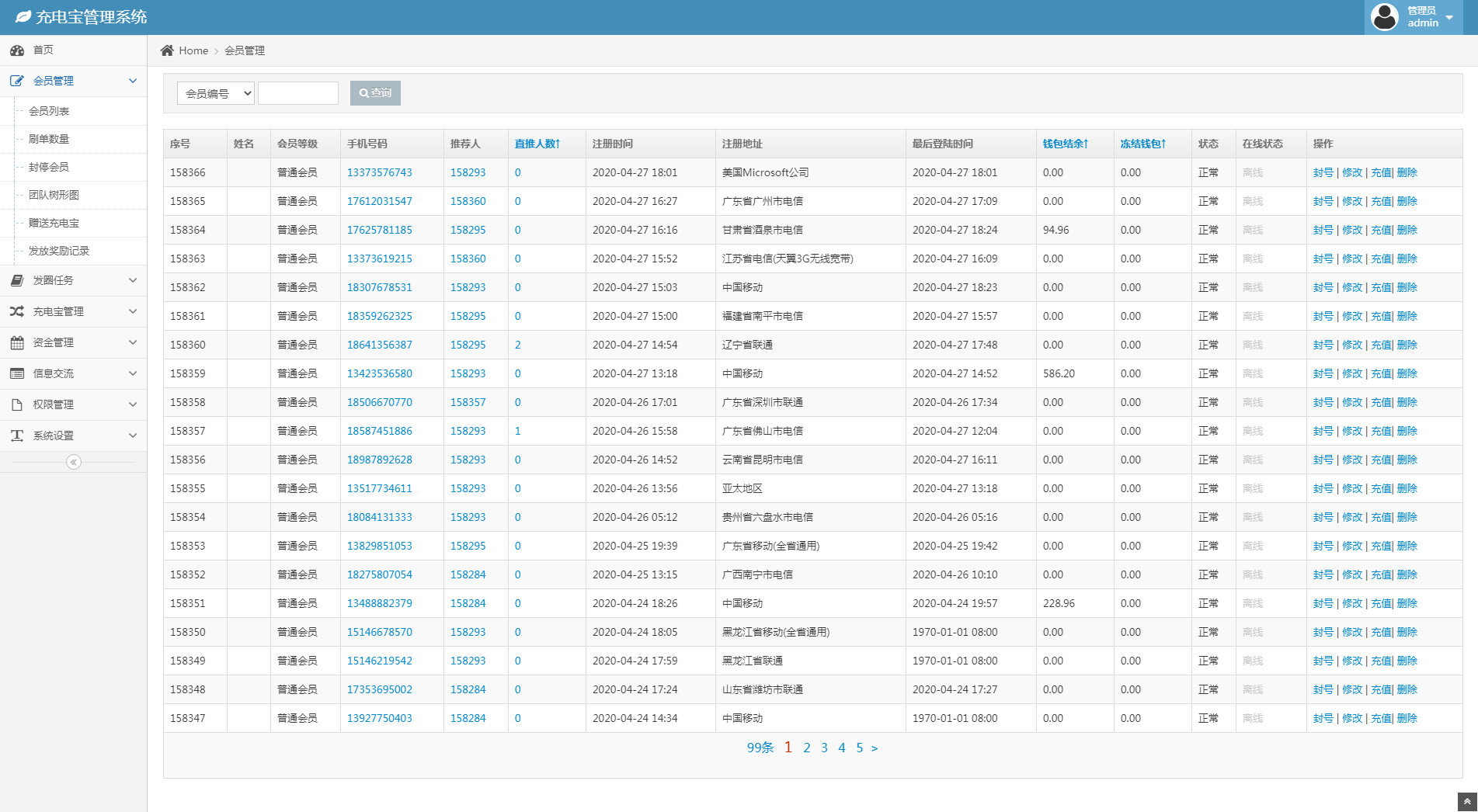Click 删除 link for member 158366

pyautogui.click(x=1407, y=172)
